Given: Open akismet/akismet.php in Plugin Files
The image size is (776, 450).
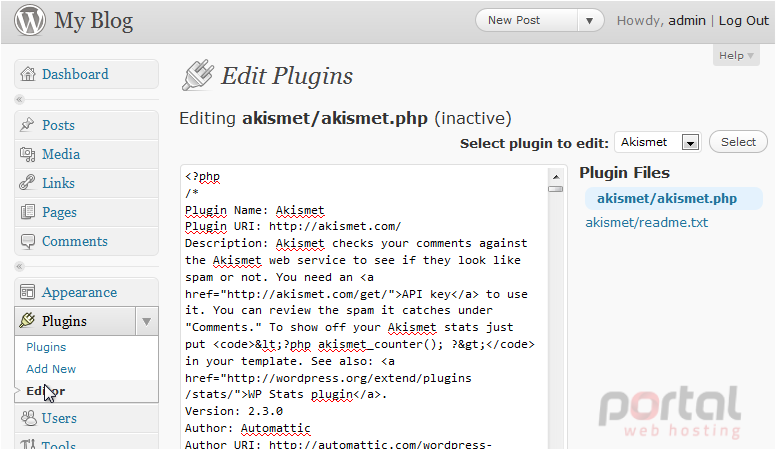Looking at the screenshot, I should coord(667,199).
